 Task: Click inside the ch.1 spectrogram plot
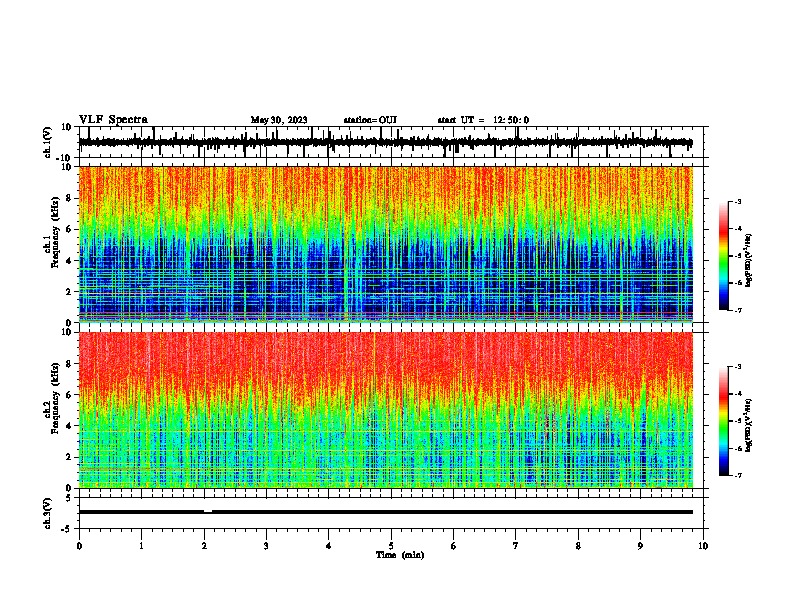(386, 244)
